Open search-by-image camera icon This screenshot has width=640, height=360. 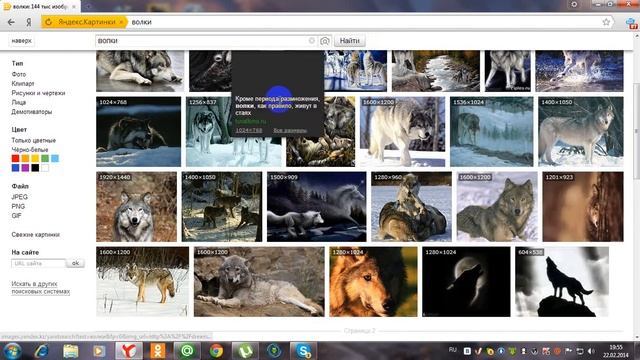[x=324, y=41]
